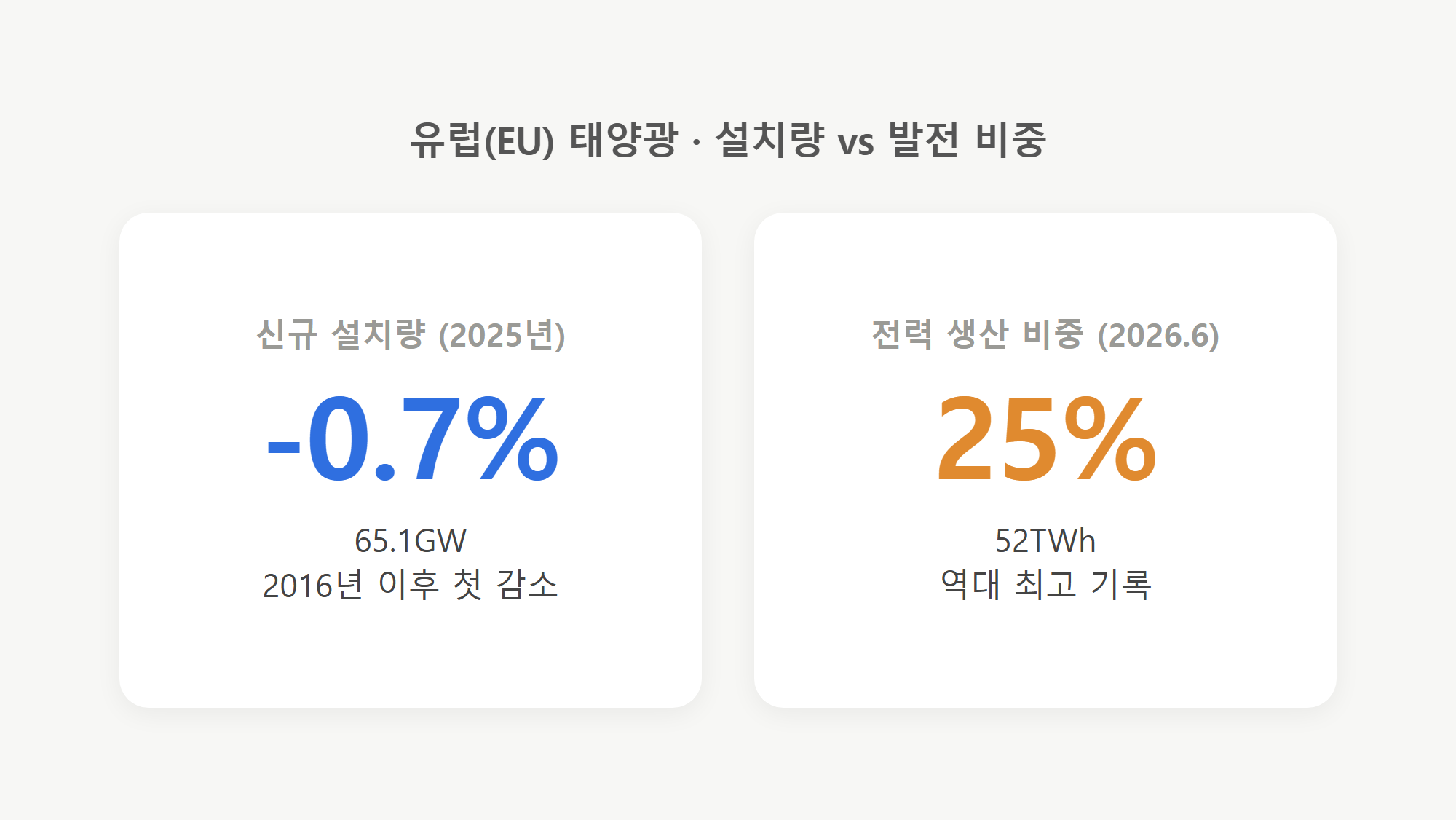This screenshot has height=820, width=1456.
Task: Click the percent sign of -0.7%
Action: 513,438
